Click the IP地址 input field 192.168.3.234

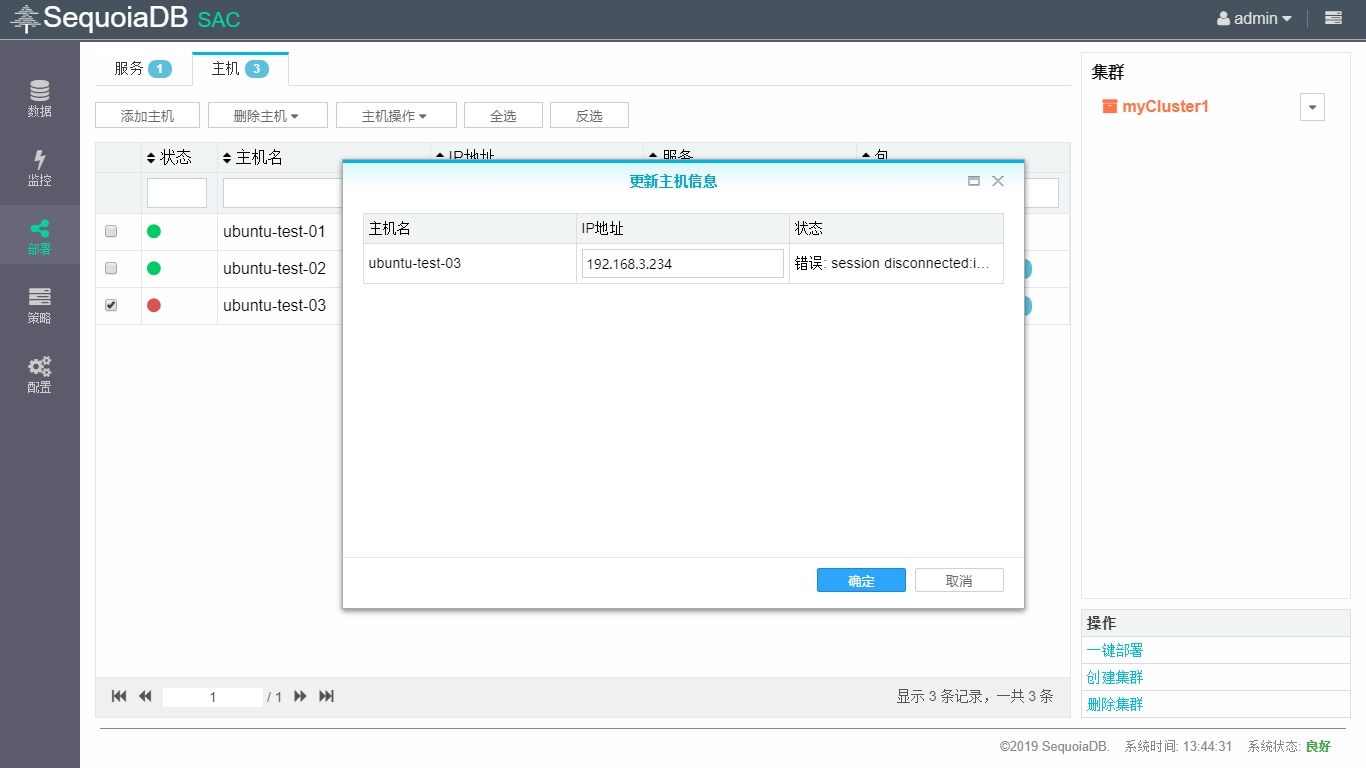pyautogui.click(x=682, y=264)
